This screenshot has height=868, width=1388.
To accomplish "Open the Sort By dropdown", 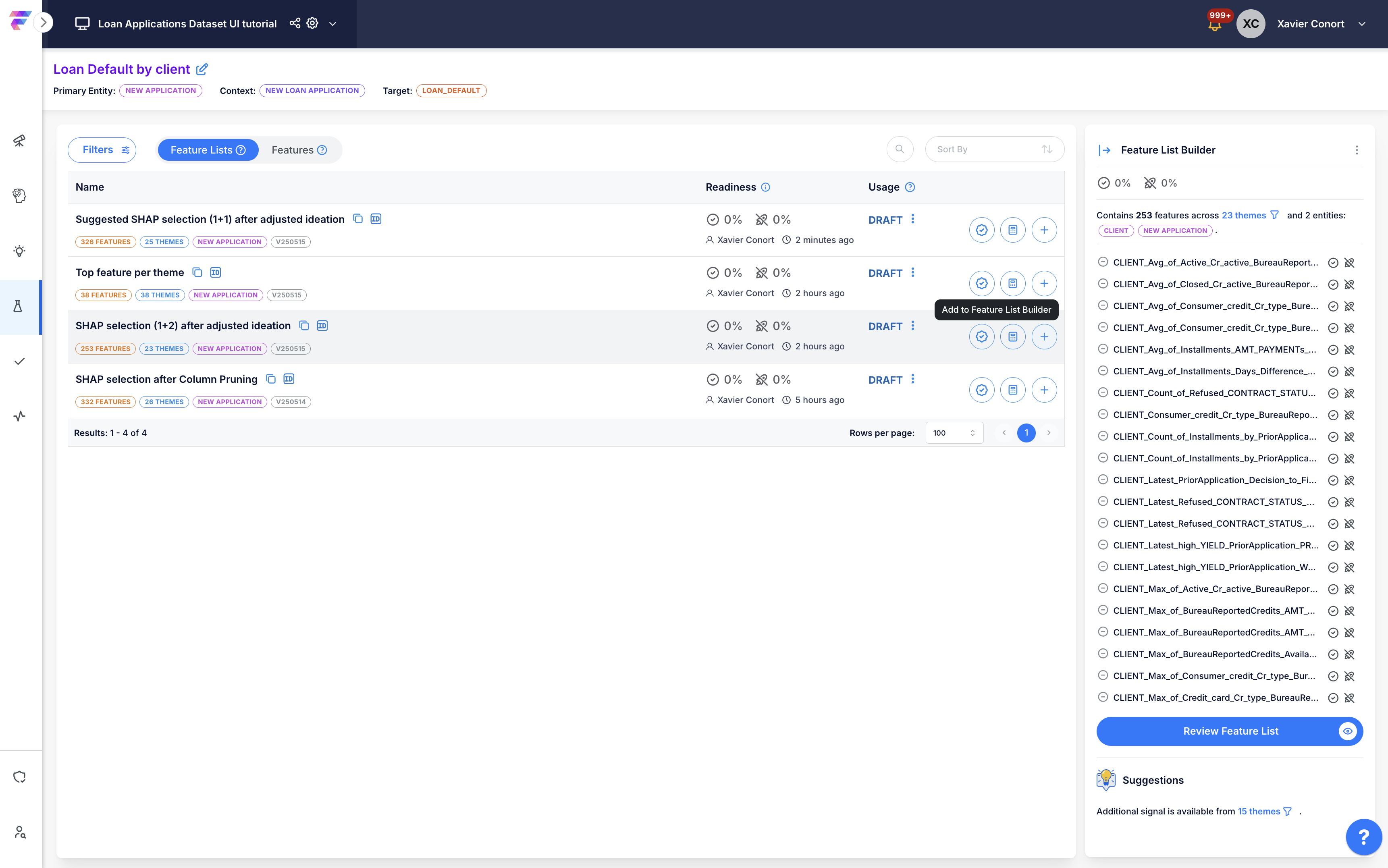I will click(x=994, y=149).
